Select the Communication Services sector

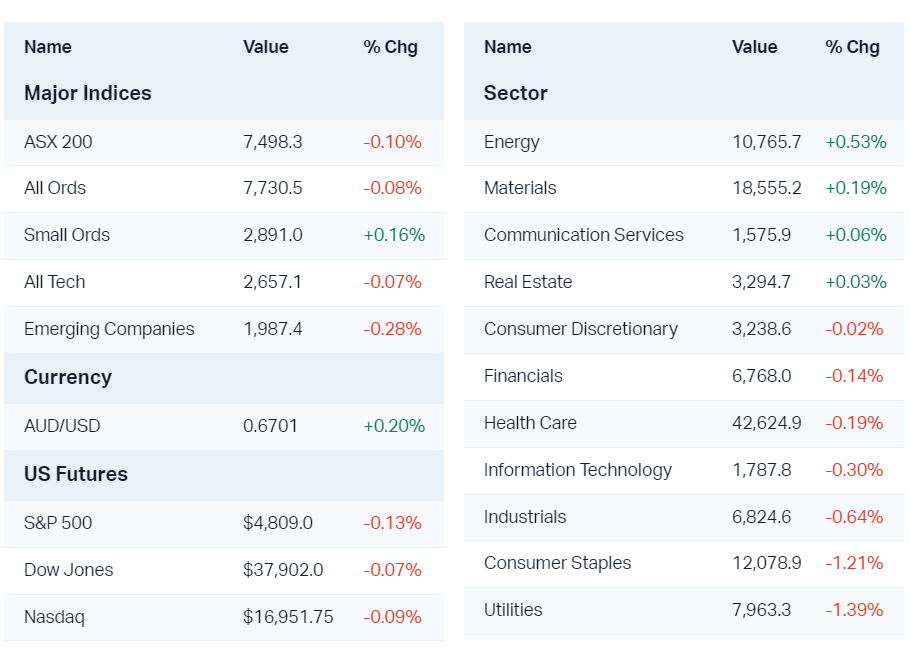pyautogui.click(x=584, y=235)
